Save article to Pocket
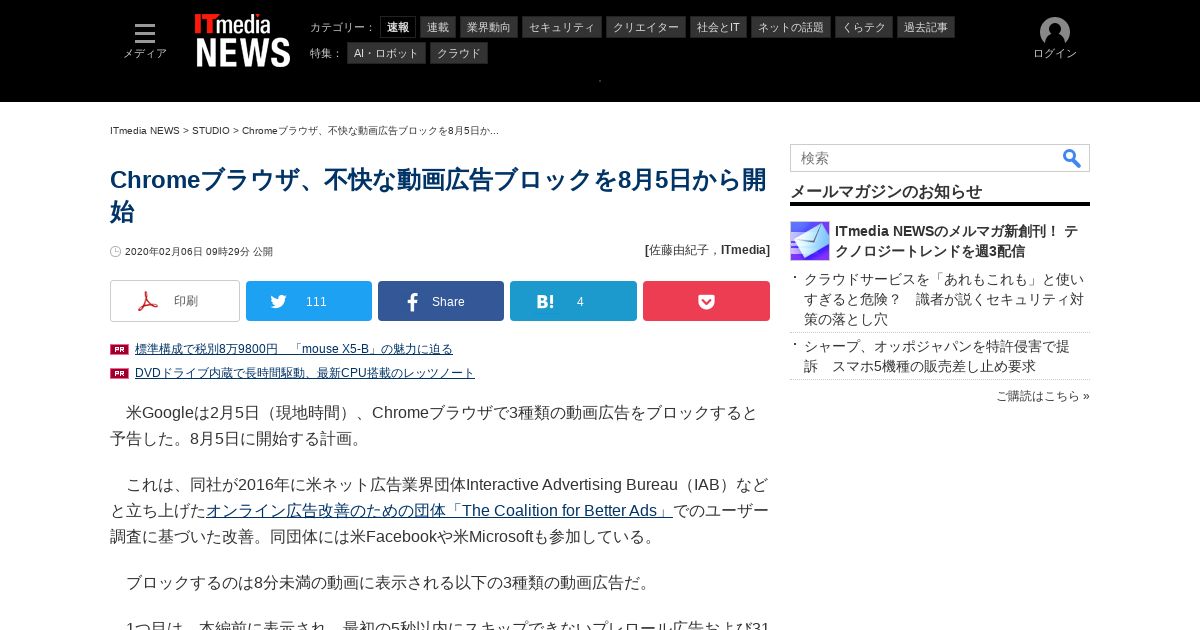1200x630 pixels. (706, 301)
